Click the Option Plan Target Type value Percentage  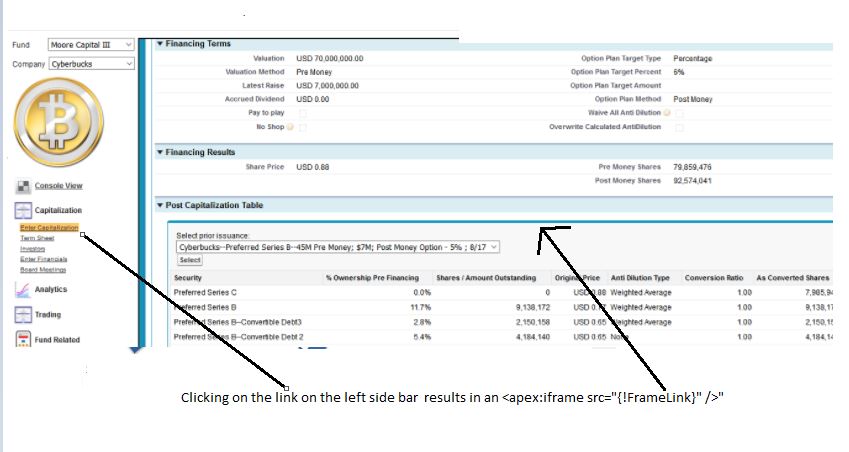(693, 58)
